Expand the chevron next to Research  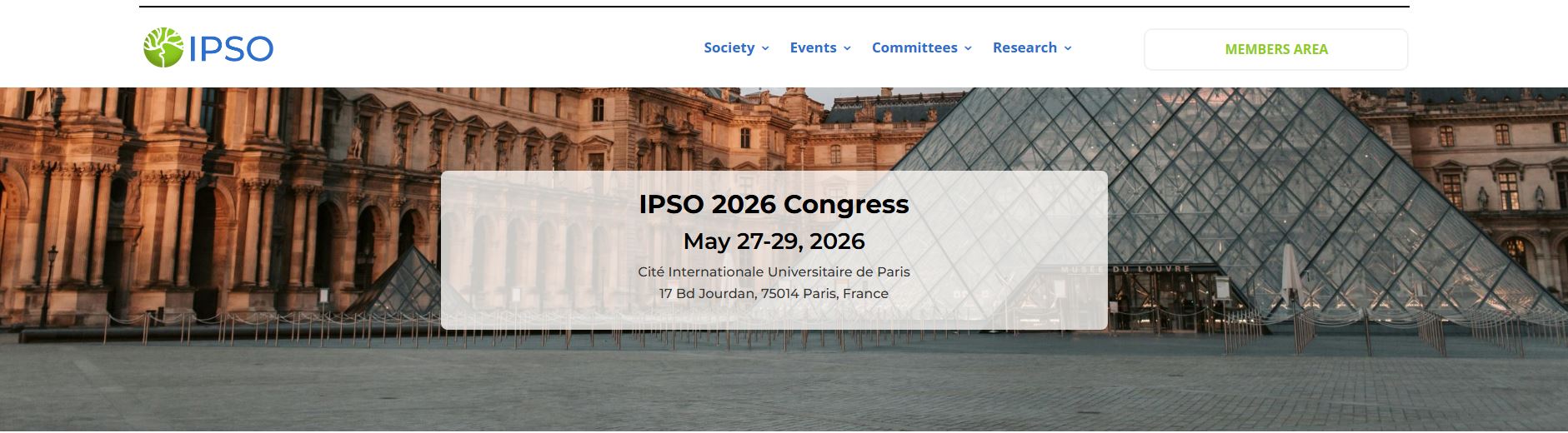click(x=1068, y=48)
